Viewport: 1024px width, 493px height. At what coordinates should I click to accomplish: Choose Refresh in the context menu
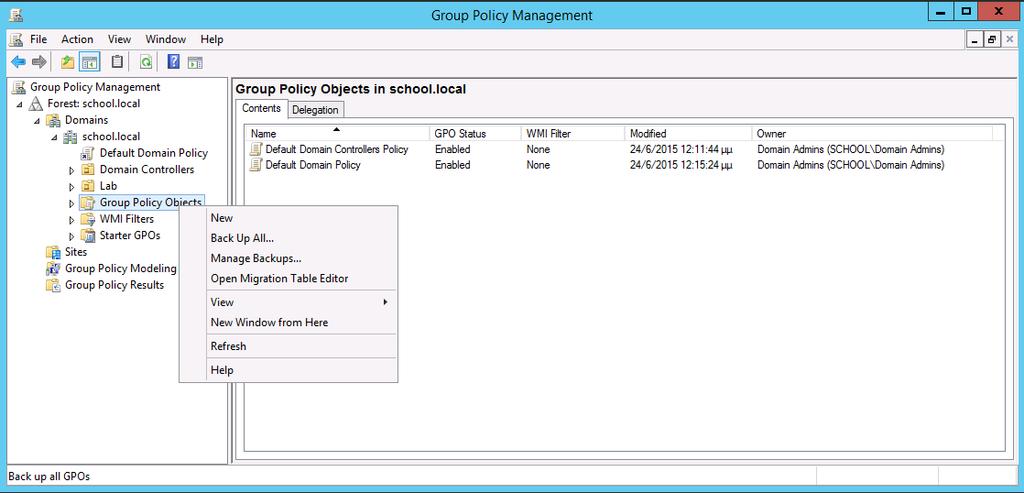[288, 346]
